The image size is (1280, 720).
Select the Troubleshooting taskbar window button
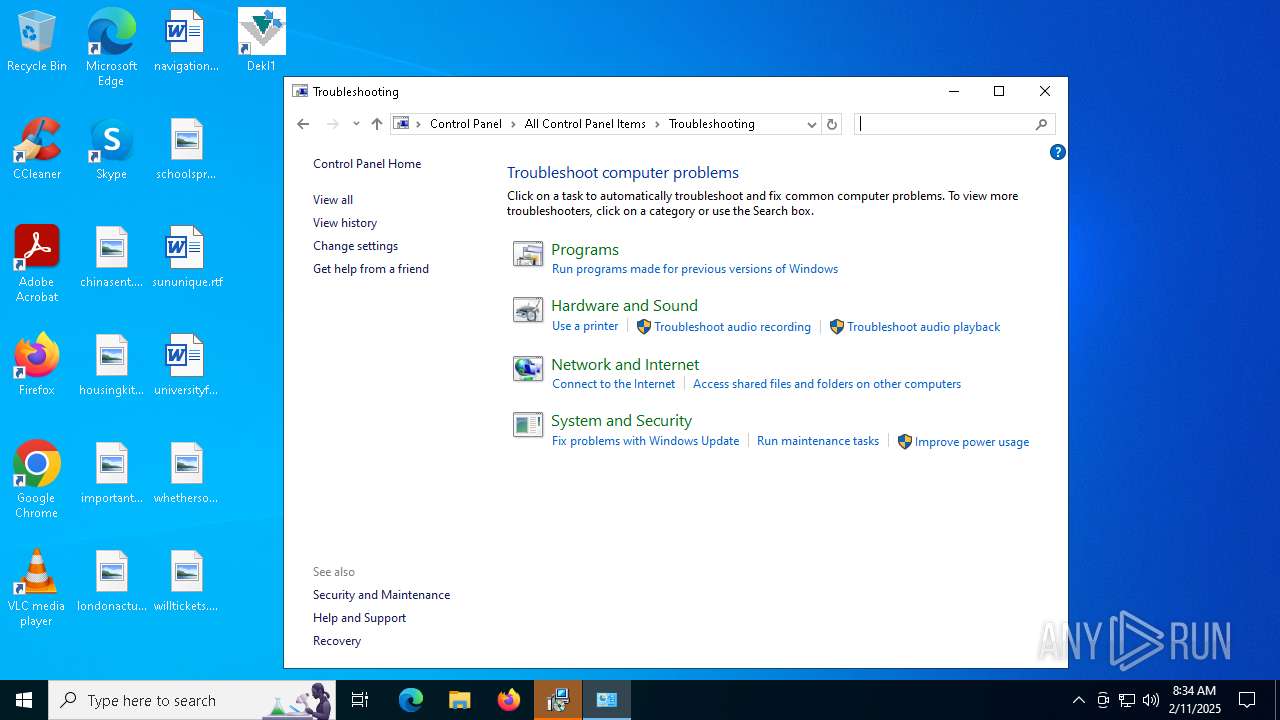pyautogui.click(x=607, y=700)
